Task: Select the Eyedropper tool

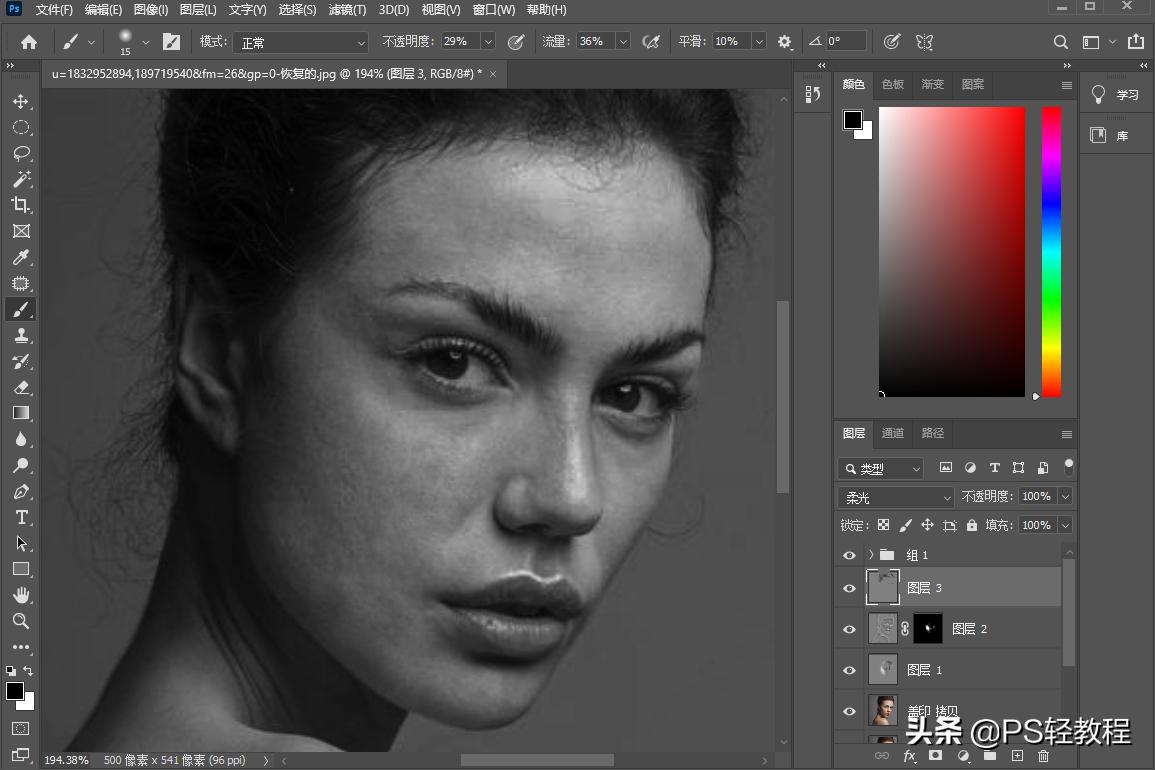Action: point(21,258)
